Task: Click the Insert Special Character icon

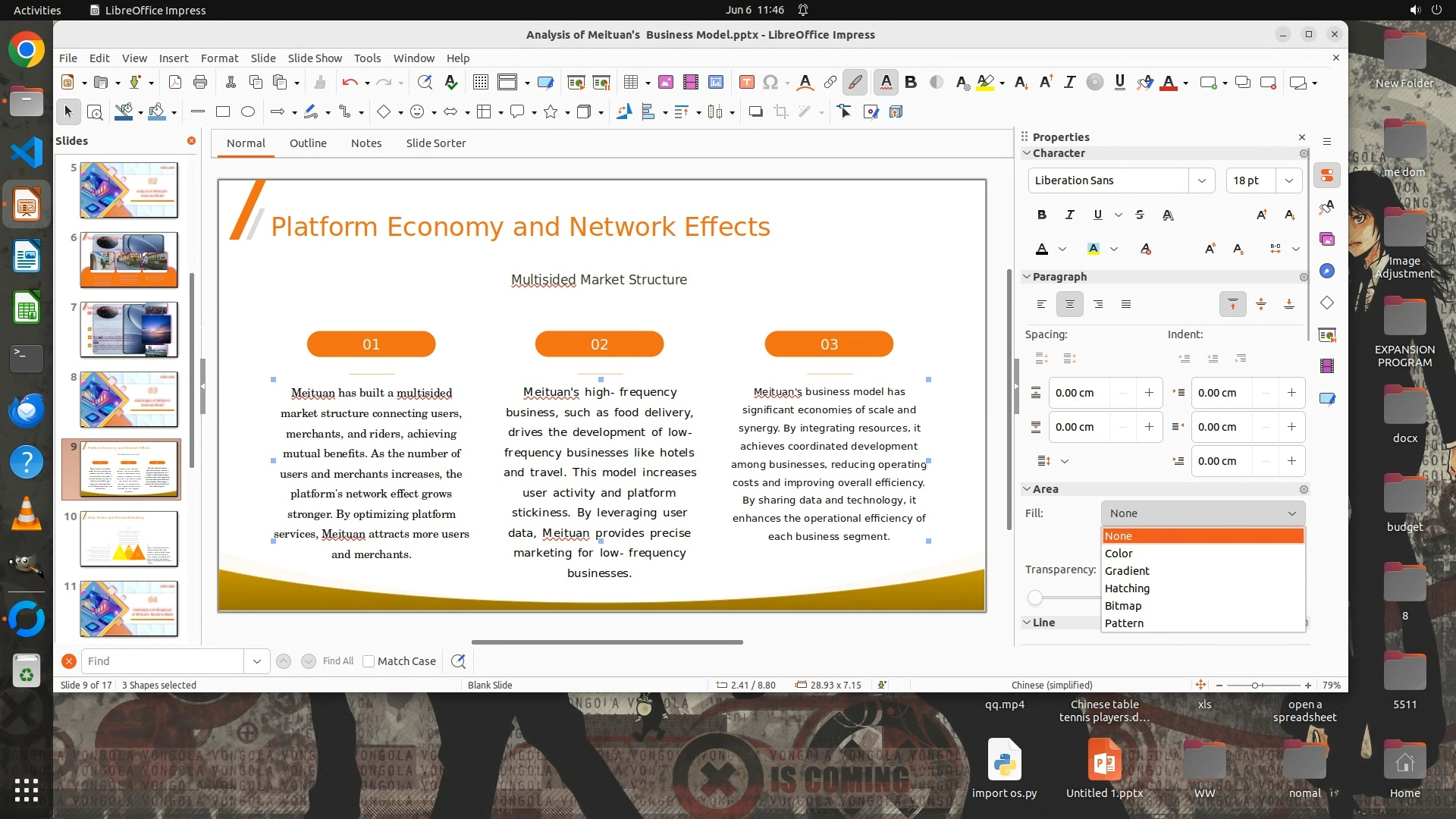Action: click(x=770, y=83)
